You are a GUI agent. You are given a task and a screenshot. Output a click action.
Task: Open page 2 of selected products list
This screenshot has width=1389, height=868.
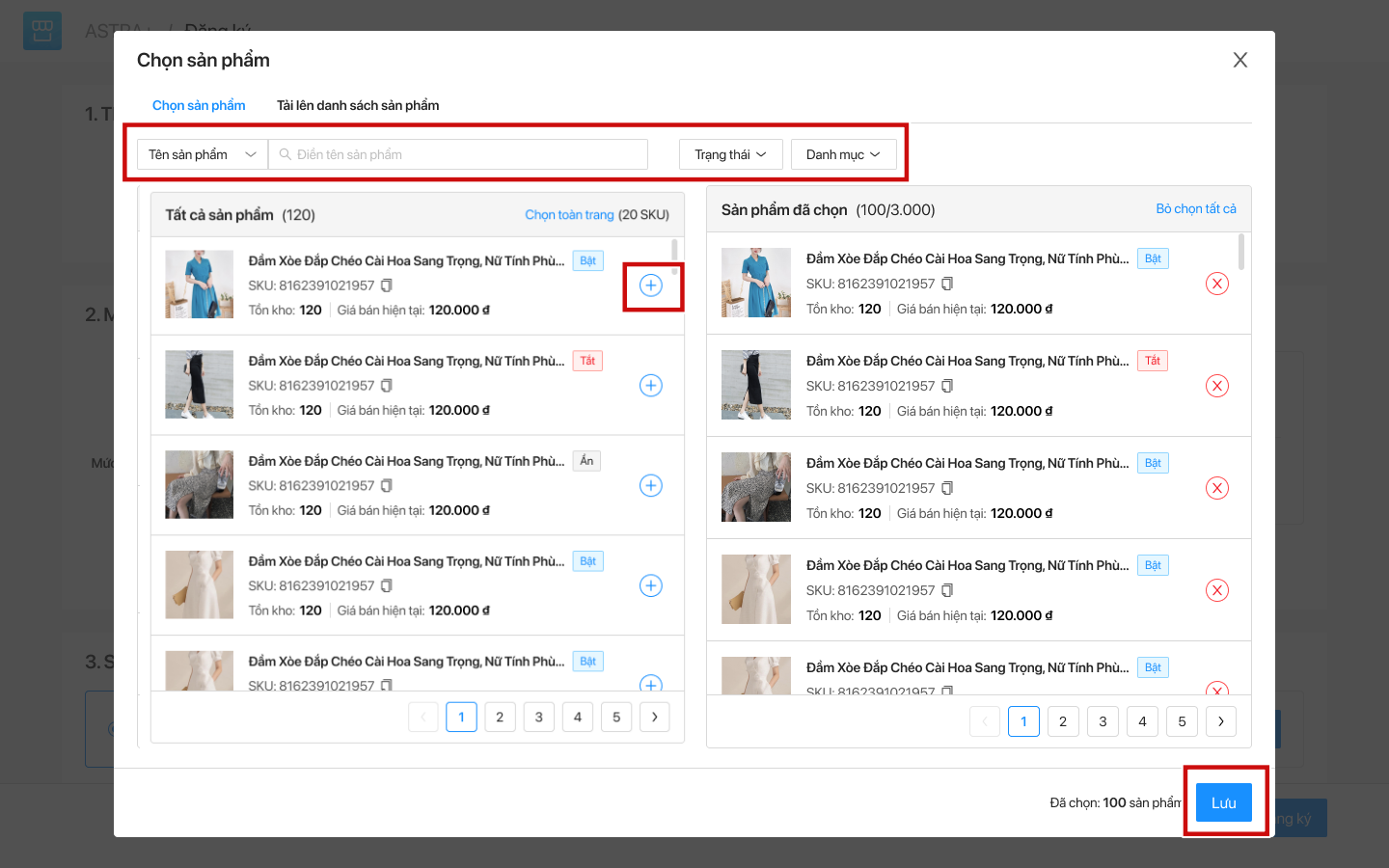click(1063, 721)
